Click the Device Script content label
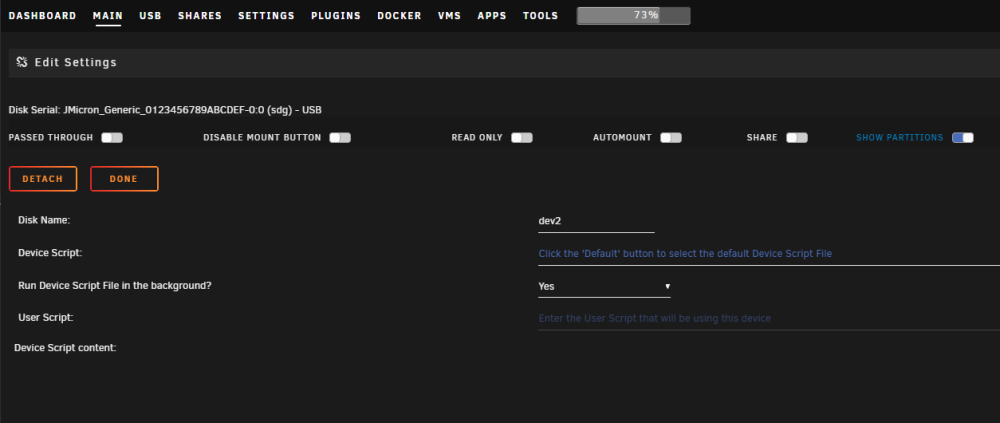Screen dimensions: 1000x423 (x=65, y=348)
